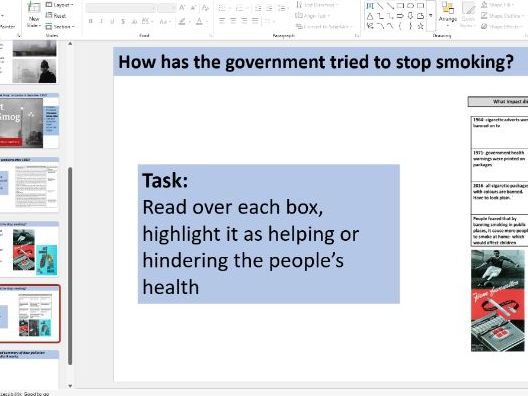Expand the shapes gallery

[431, 16]
